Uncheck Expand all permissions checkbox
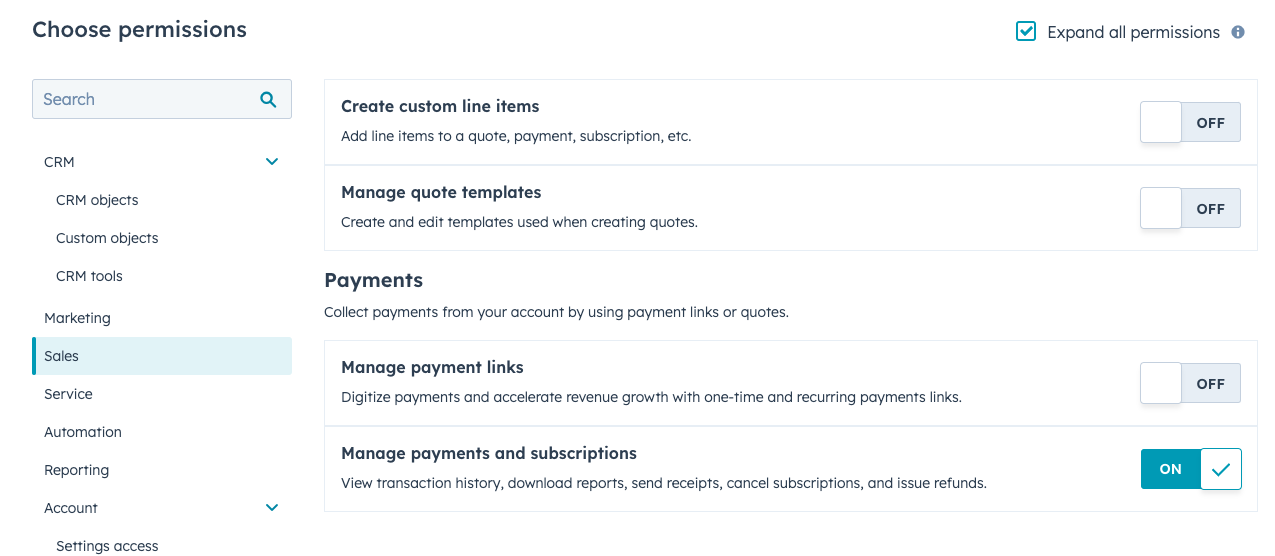 pos(1026,32)
